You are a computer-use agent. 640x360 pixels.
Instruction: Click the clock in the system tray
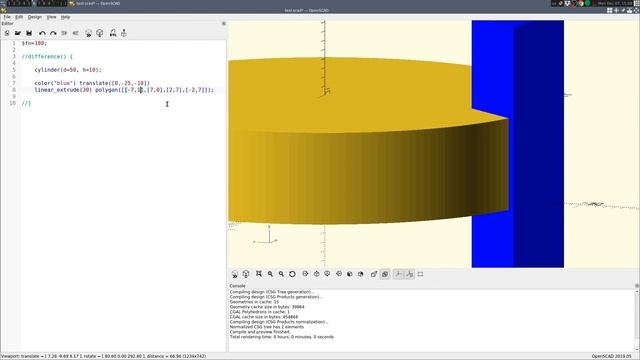click(x=615, y=3)
